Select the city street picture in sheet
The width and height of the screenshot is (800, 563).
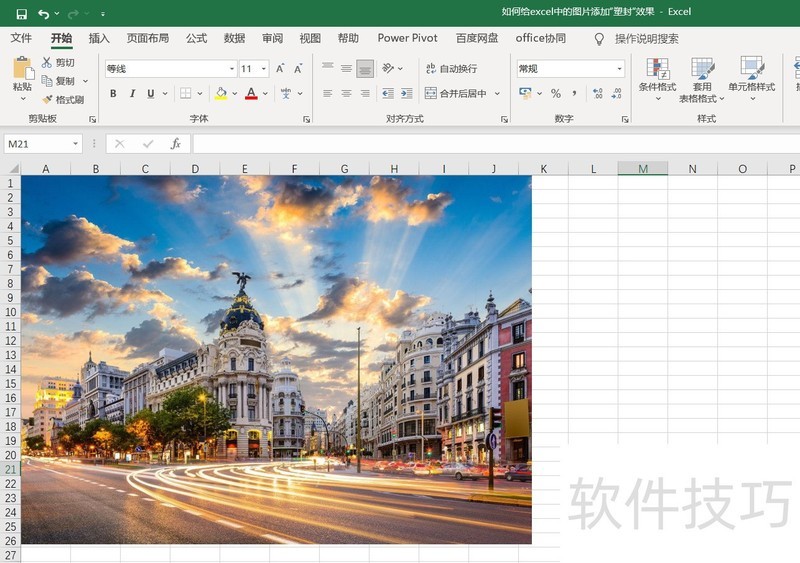pos(276,359)
